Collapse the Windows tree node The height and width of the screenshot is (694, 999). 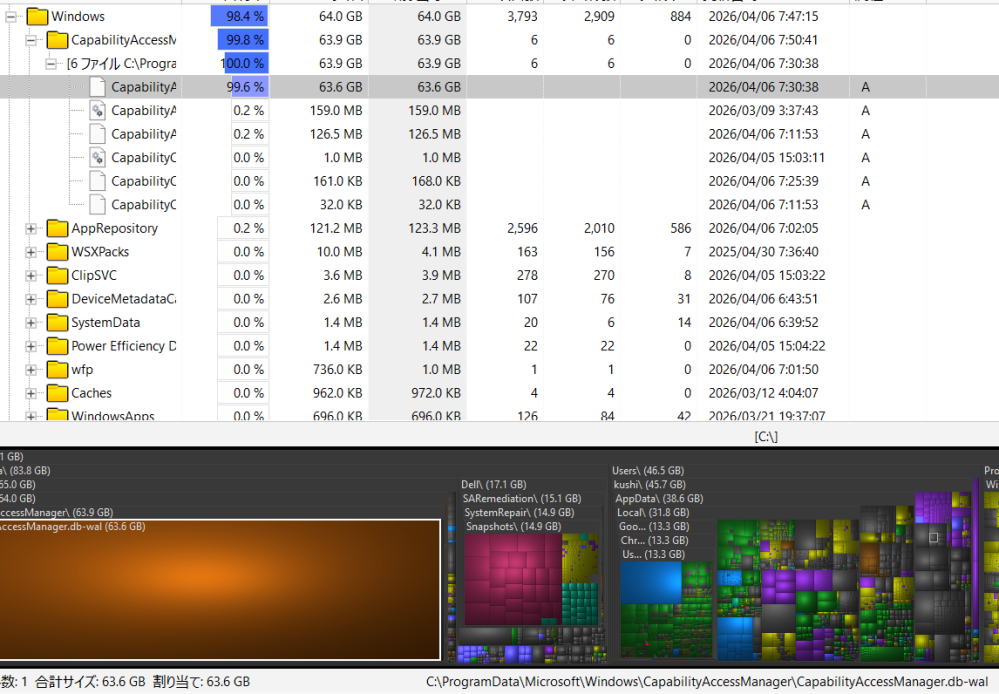tap(8, 16)
